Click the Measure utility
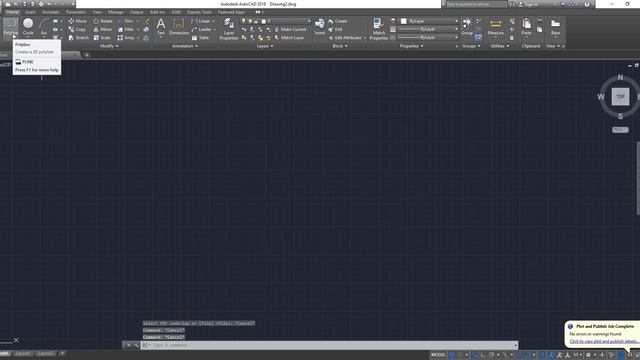This screenshot has width=640, height=360. 496,27
